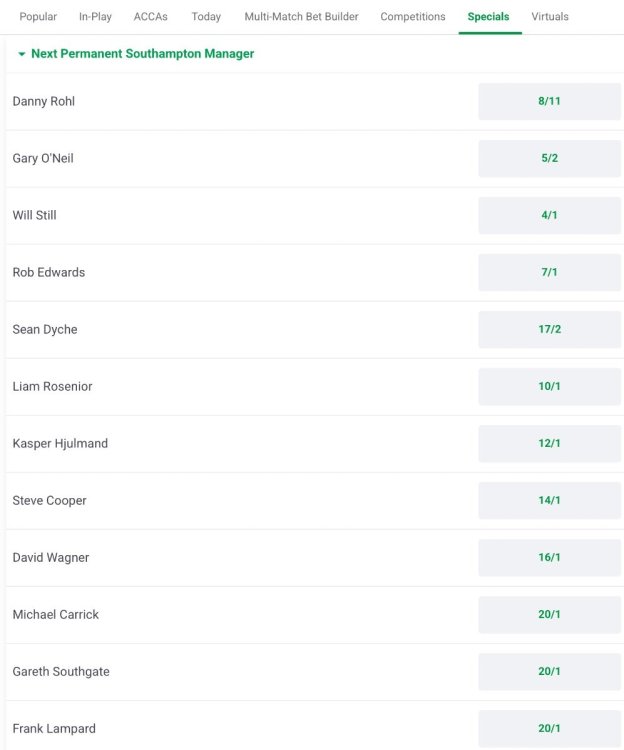Select David Wagner at 16/1
Screen dimensions: 624x750
coord(549,558)
